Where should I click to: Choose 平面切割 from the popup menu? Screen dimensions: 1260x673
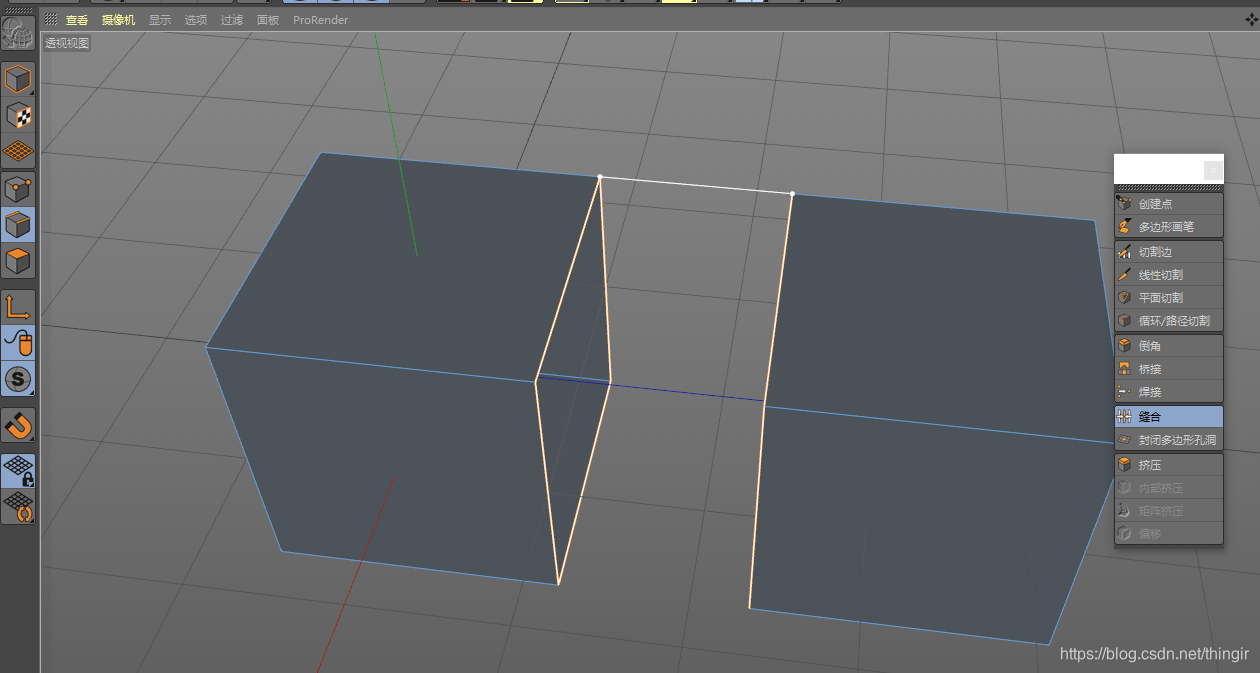(1169, 298)
